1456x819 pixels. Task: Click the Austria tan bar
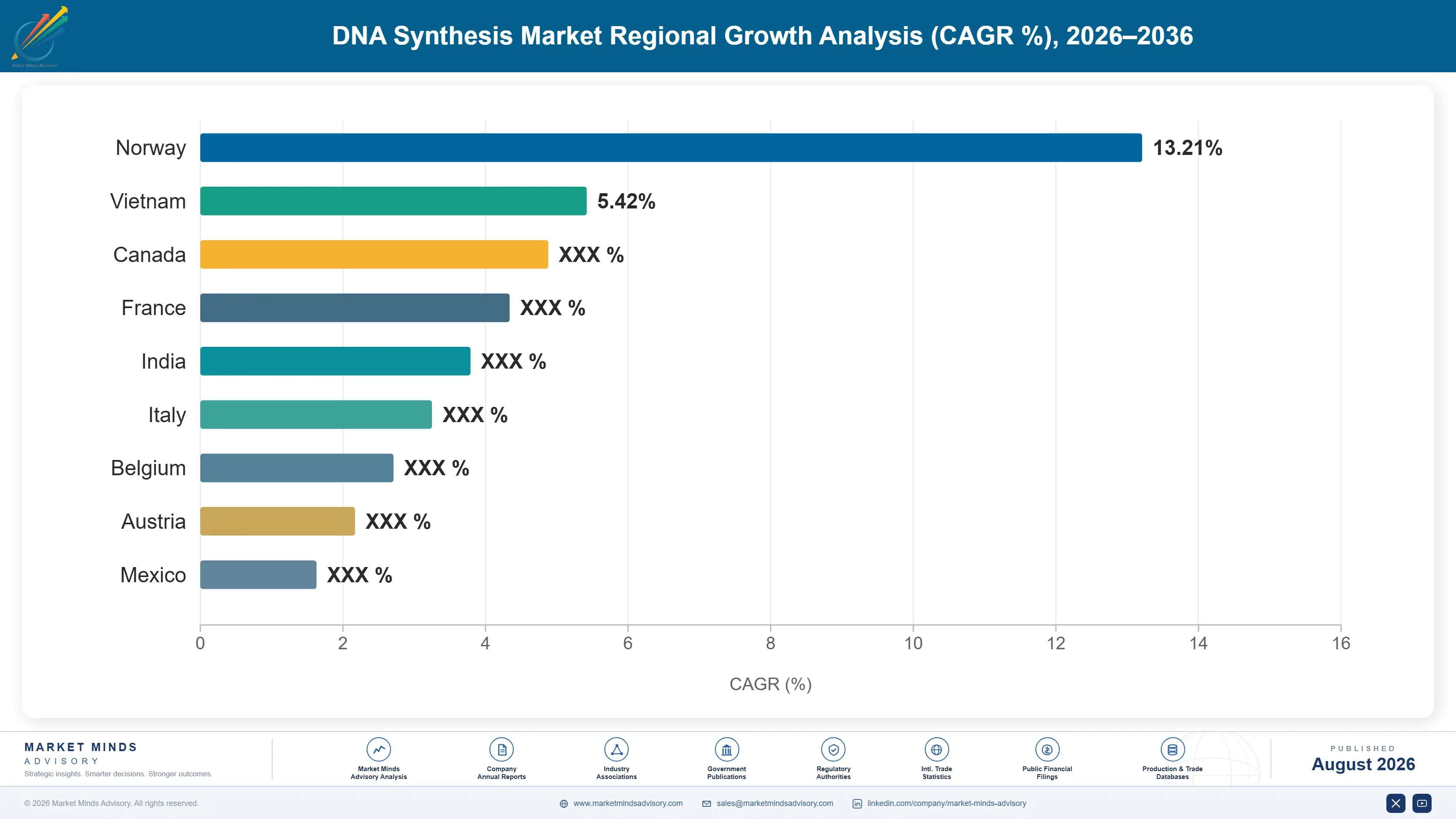tap(277, 521)
